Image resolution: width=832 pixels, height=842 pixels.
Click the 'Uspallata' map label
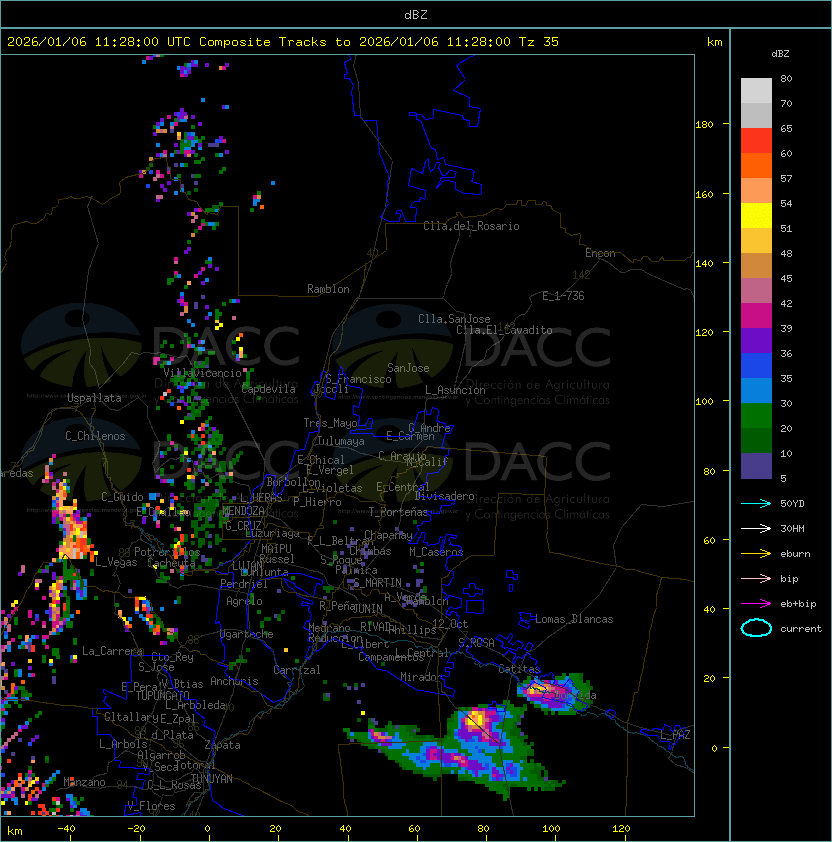(94, 398)
